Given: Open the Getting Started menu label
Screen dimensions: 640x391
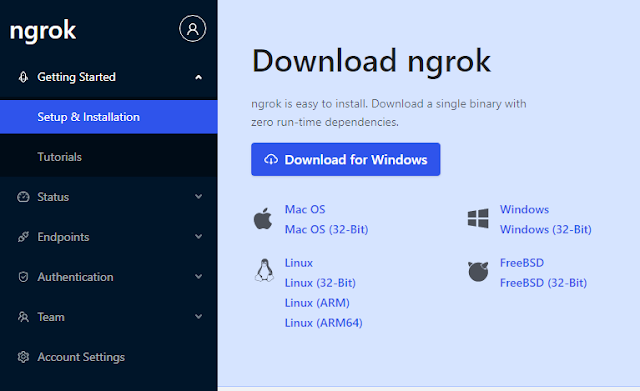Looking at the screenshot, I should point(76,77).
